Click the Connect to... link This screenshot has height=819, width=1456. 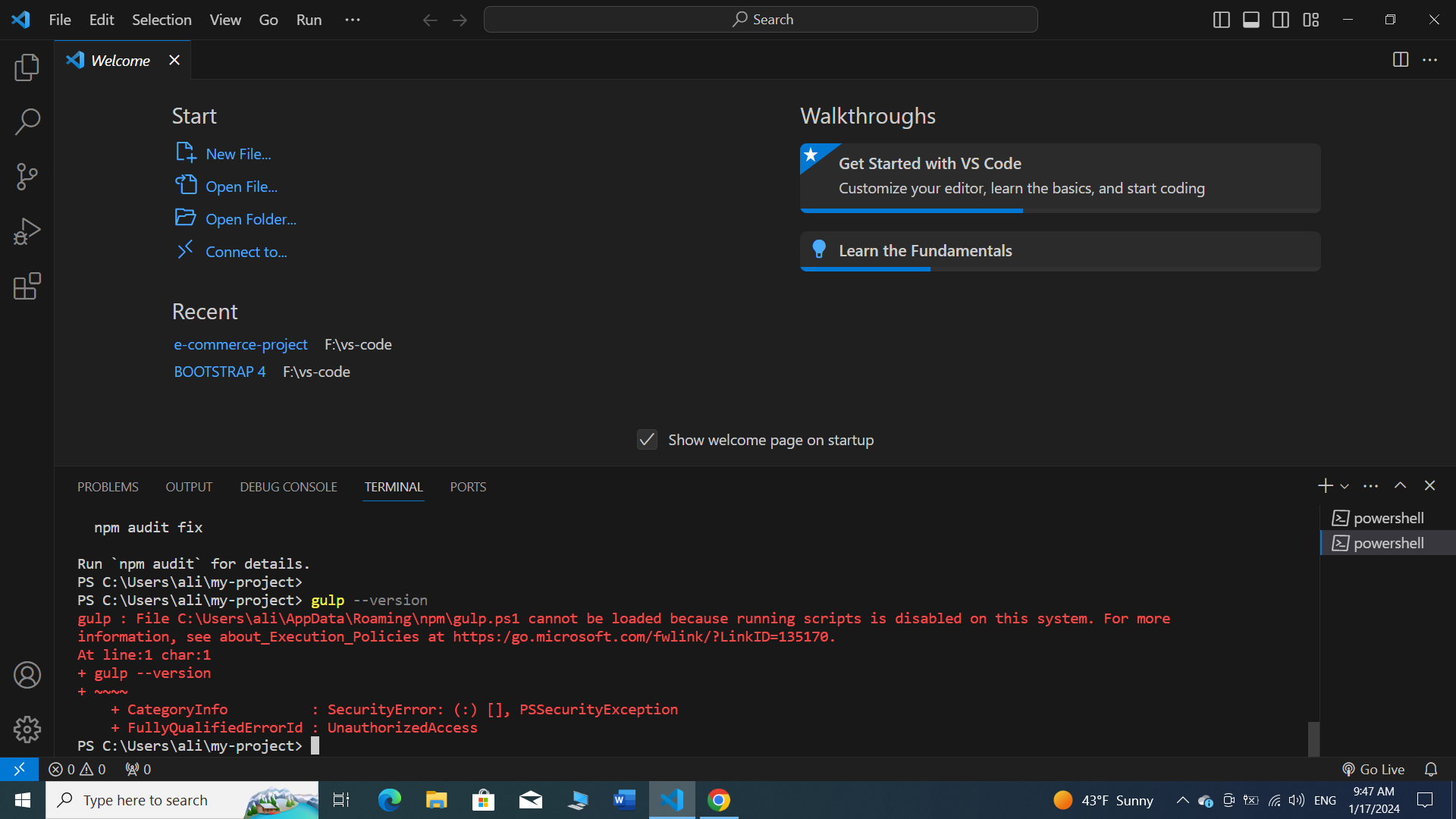[246, 252]
